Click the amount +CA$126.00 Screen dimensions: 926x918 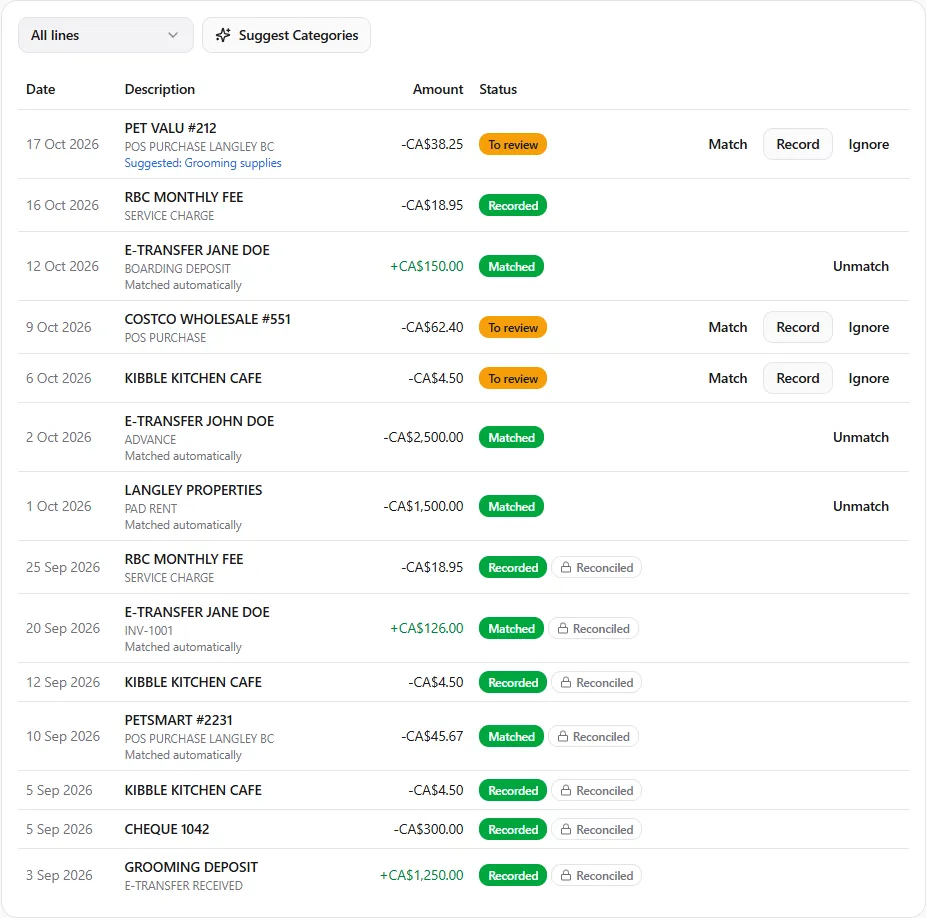(426, 629)
